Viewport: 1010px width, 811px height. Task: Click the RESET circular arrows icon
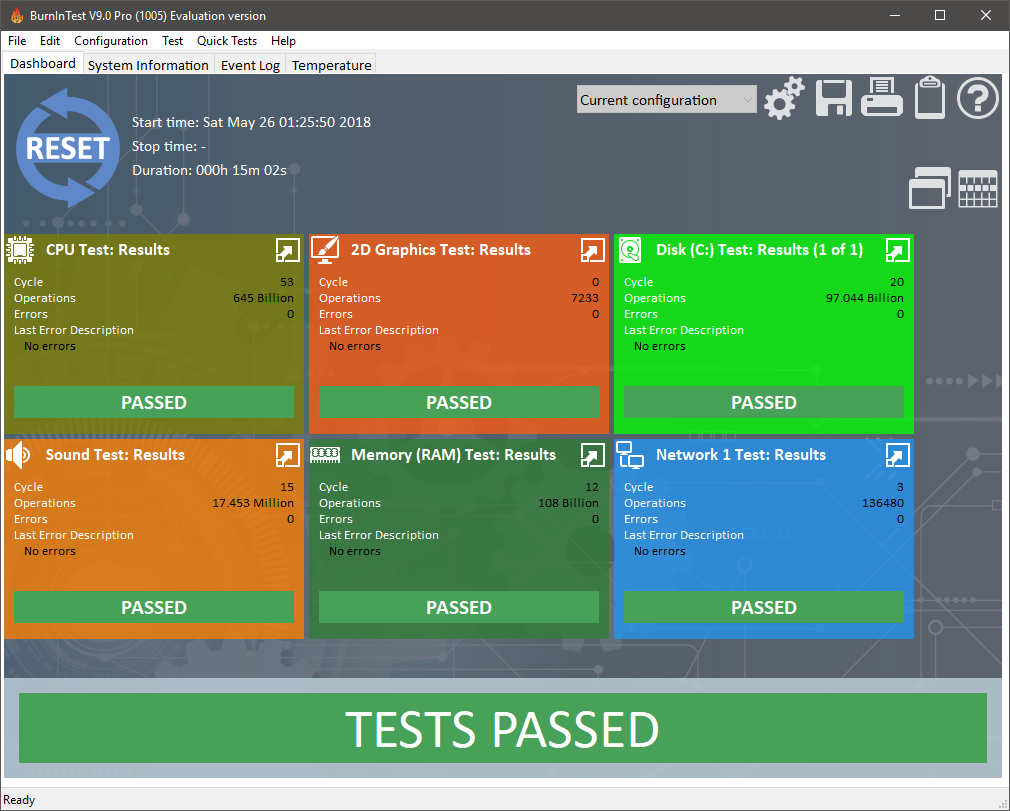tap(68, 148)
